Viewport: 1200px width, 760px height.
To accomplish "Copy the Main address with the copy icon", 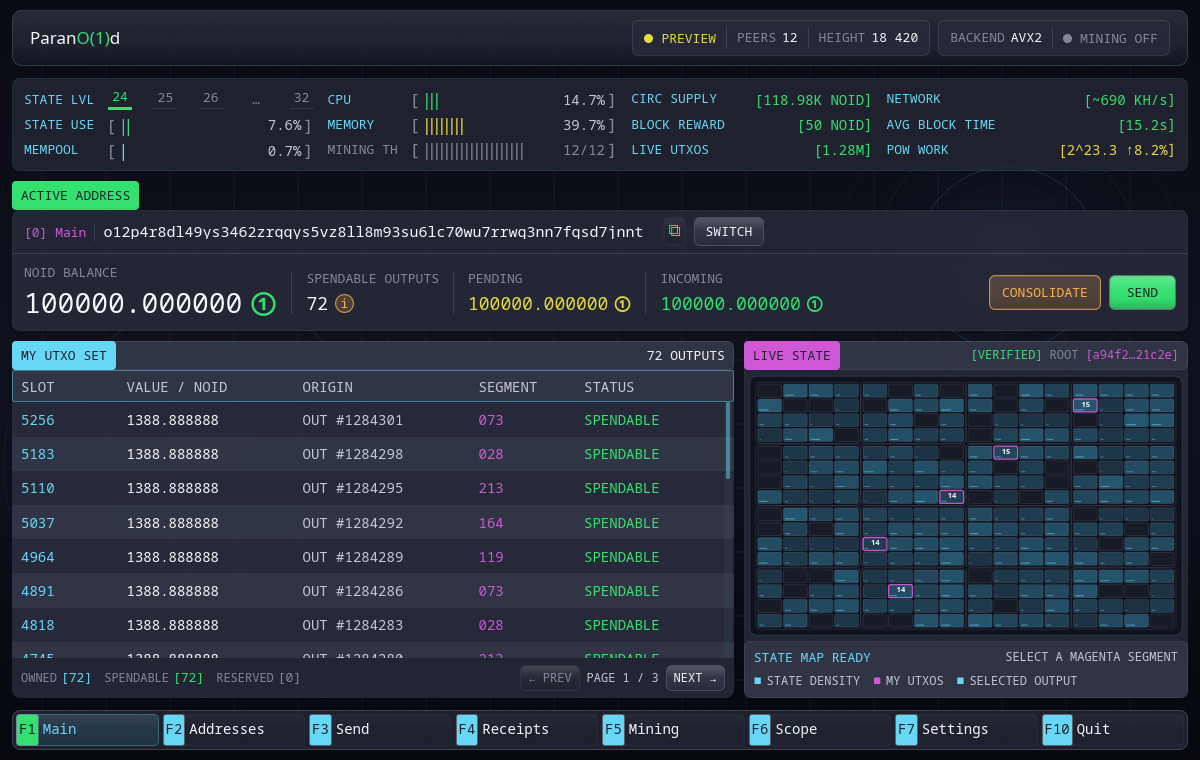I will [674, 231].
